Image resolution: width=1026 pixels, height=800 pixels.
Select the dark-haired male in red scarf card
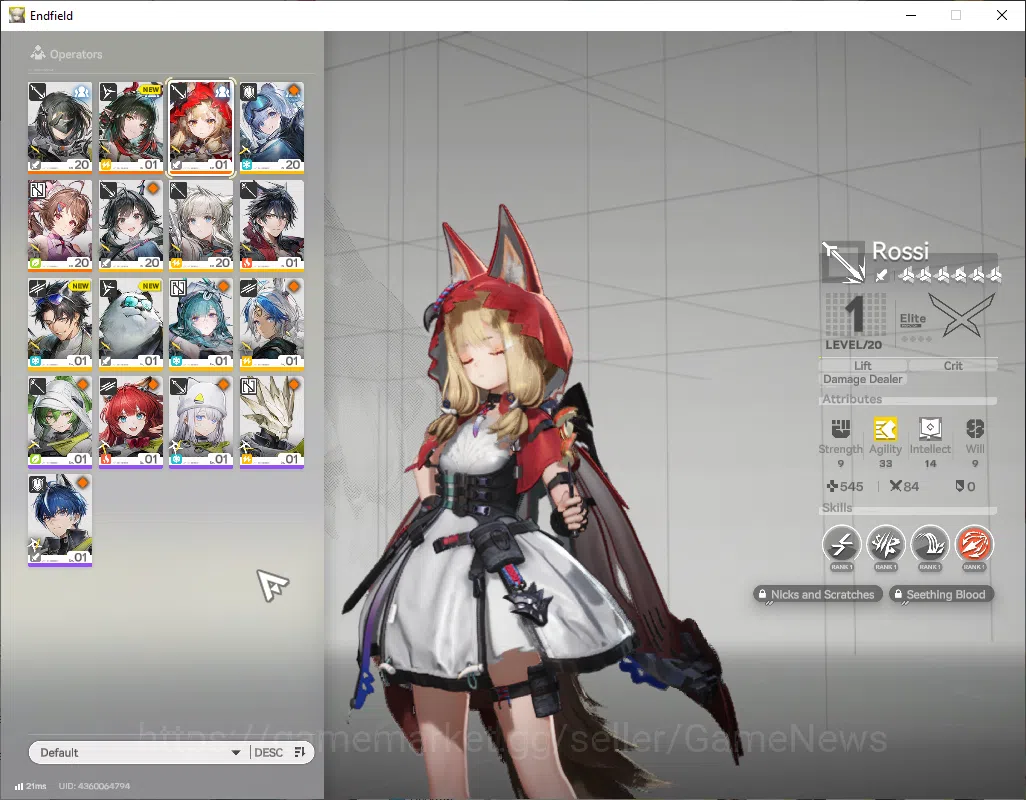pyautogui.click(x=272, y=226)
